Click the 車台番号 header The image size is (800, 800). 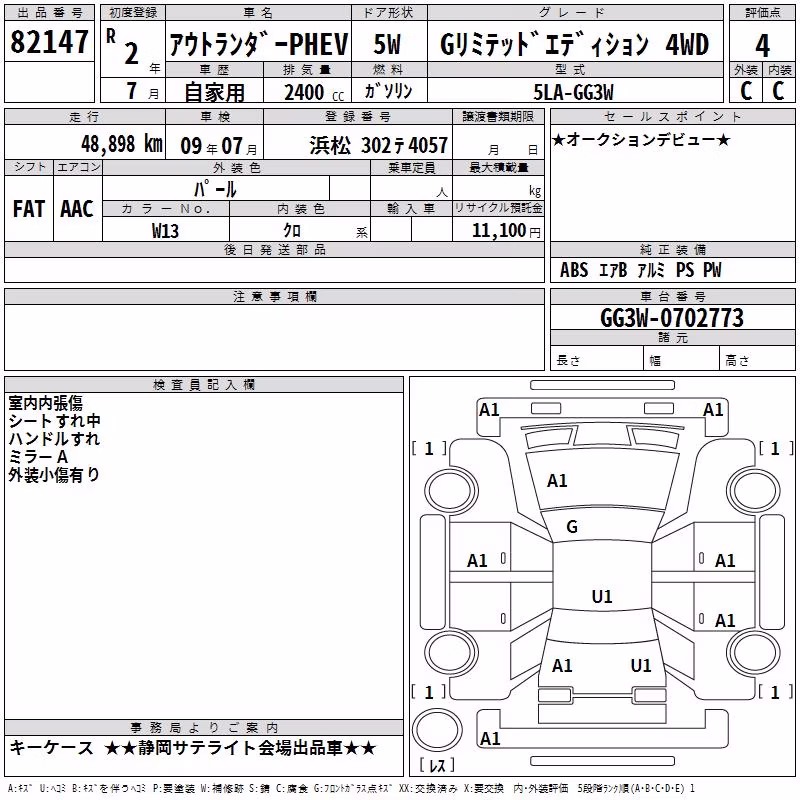(x=672, y=296)
